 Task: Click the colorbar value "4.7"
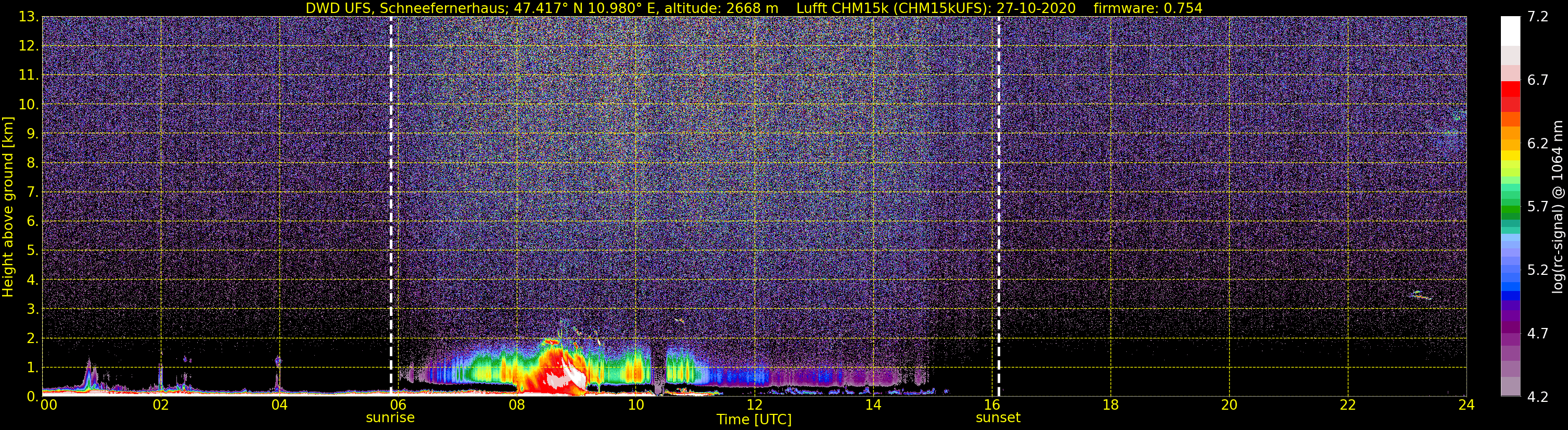click(x=1538, y=334)
